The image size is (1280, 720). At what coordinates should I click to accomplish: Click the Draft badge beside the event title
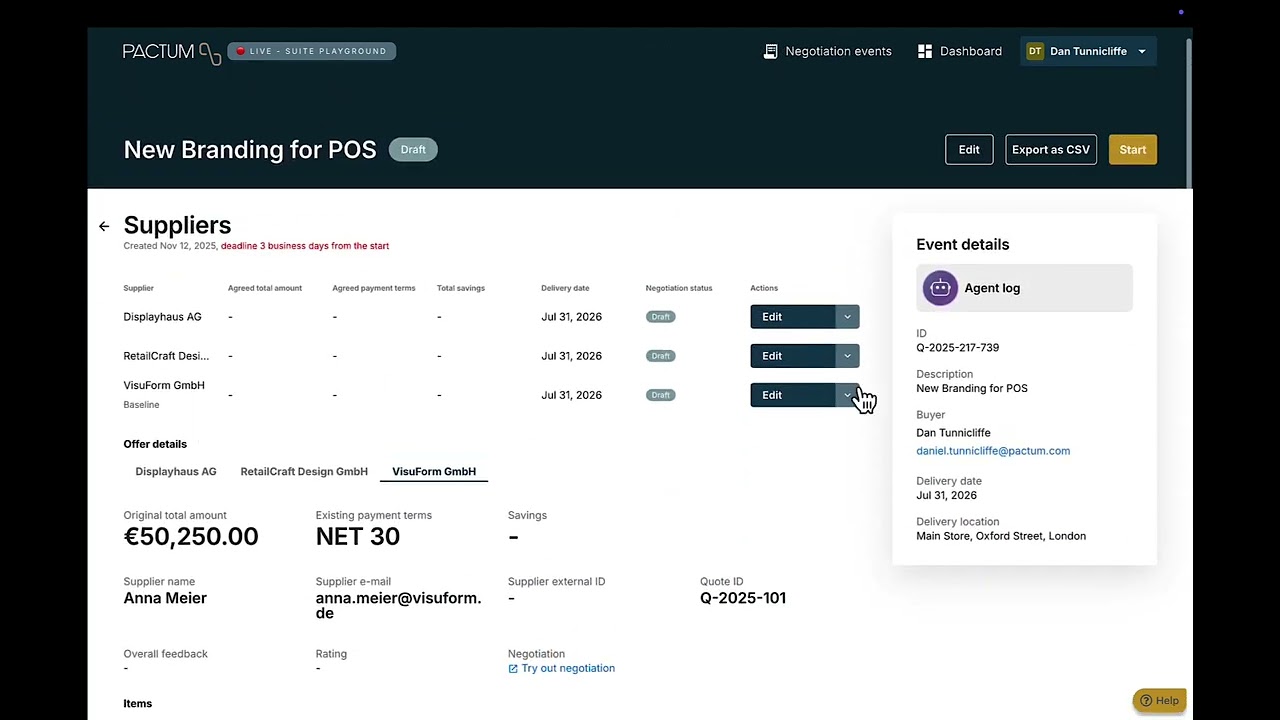pos(413,150)
